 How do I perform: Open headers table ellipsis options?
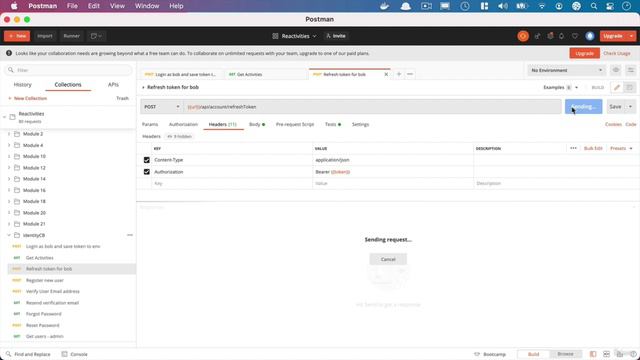pyautogui.click(x=573, y=148)
